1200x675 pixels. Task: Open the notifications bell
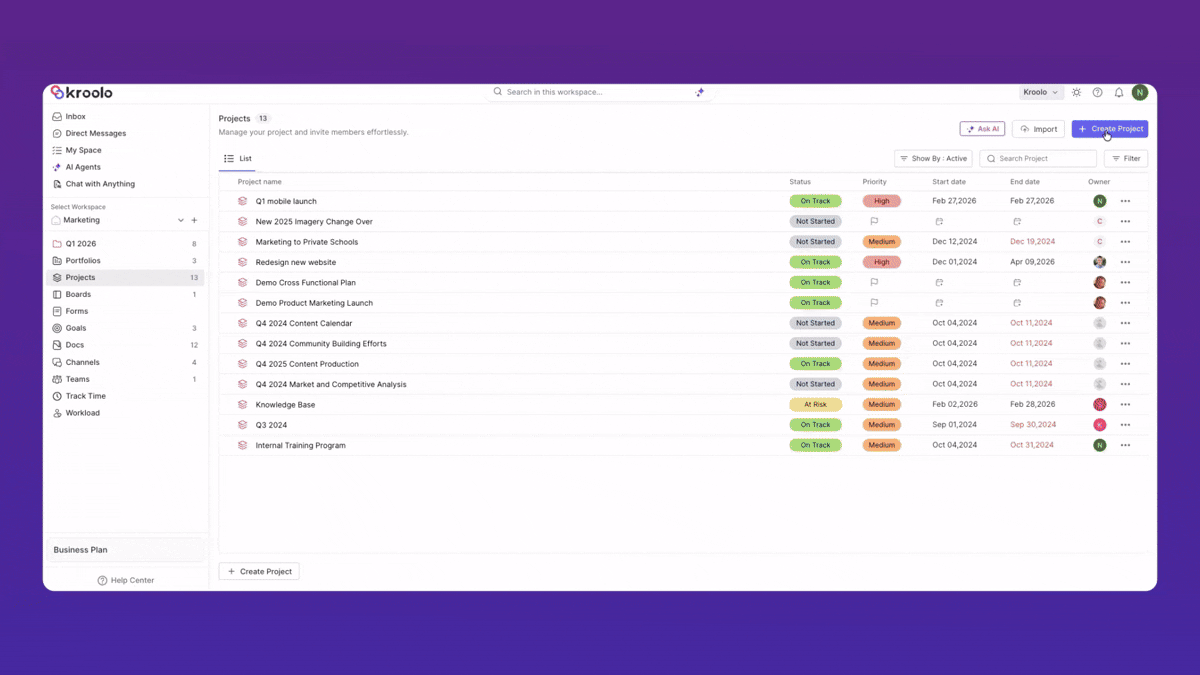click(1119, 92)
